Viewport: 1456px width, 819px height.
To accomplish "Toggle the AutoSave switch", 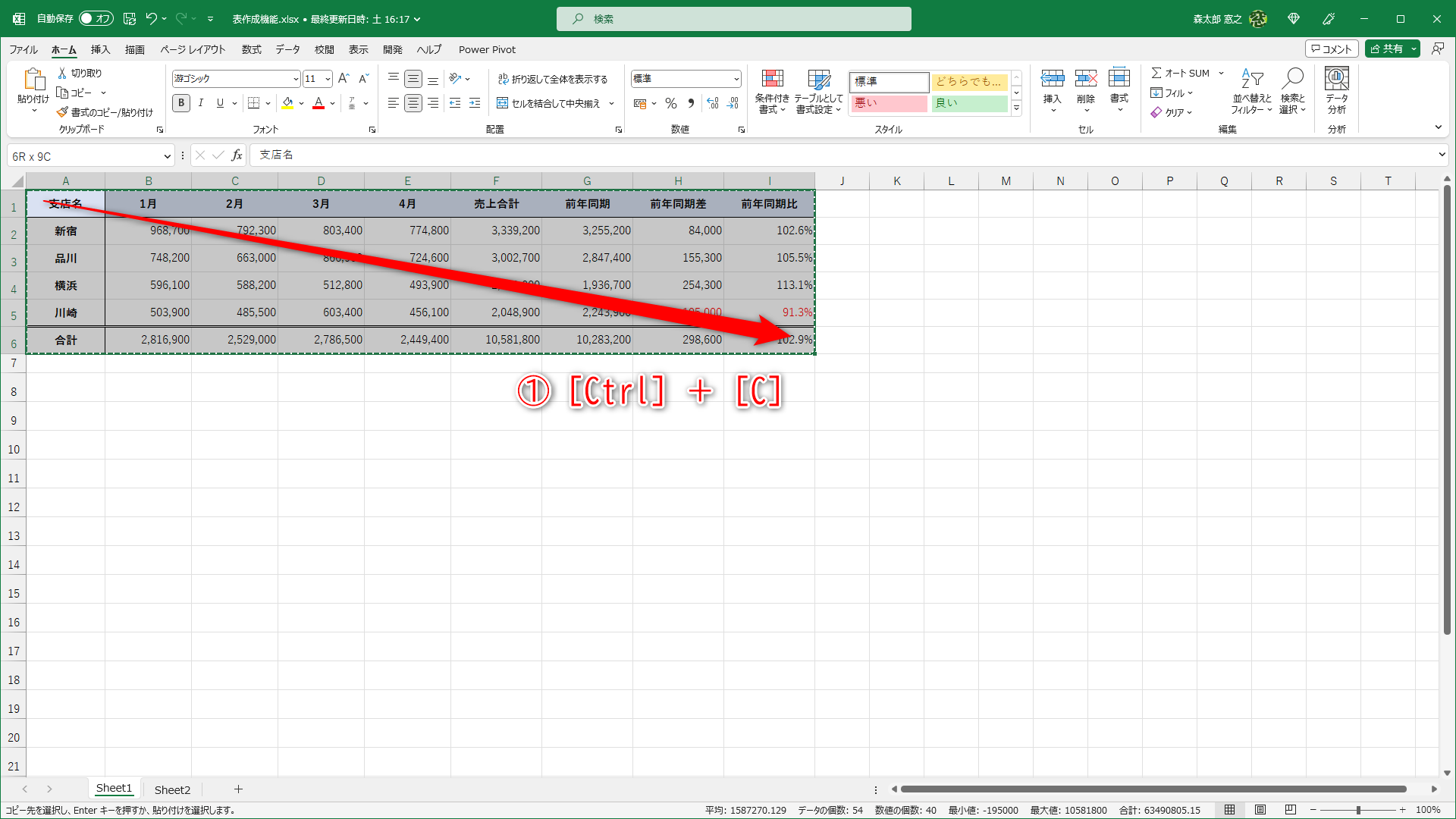I will 96,19.
